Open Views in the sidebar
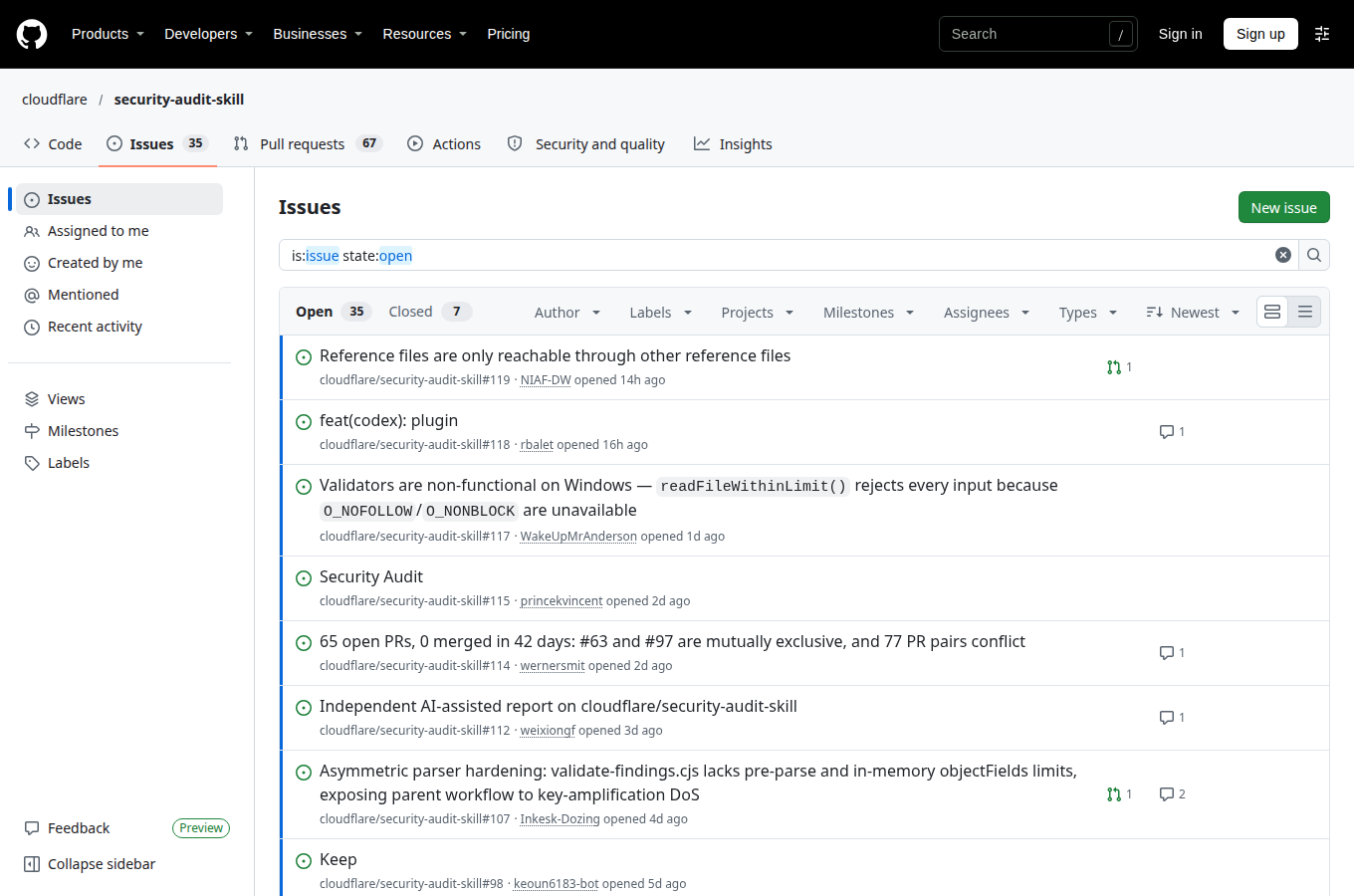The image size is (1354, 896). tap(119, 399)
